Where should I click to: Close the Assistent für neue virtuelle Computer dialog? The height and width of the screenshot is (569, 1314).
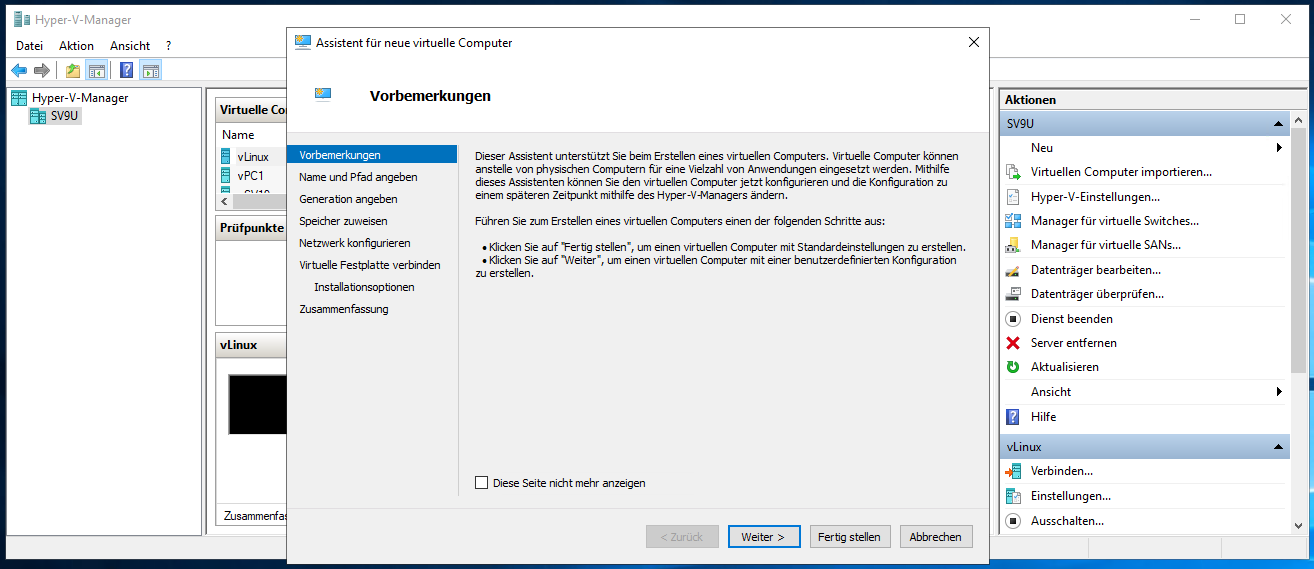pos(974,42)
